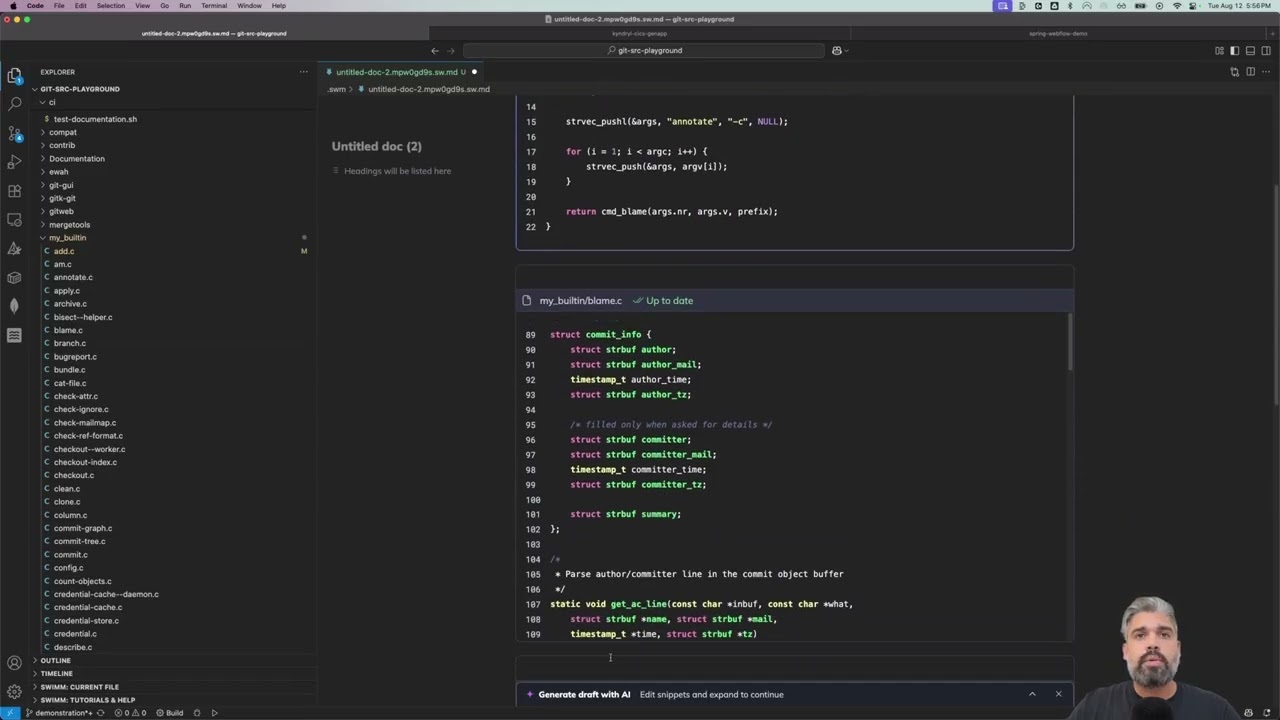Expand the OUTLINE section
The width and height of the screenshot is (1280, 720).
55,660
